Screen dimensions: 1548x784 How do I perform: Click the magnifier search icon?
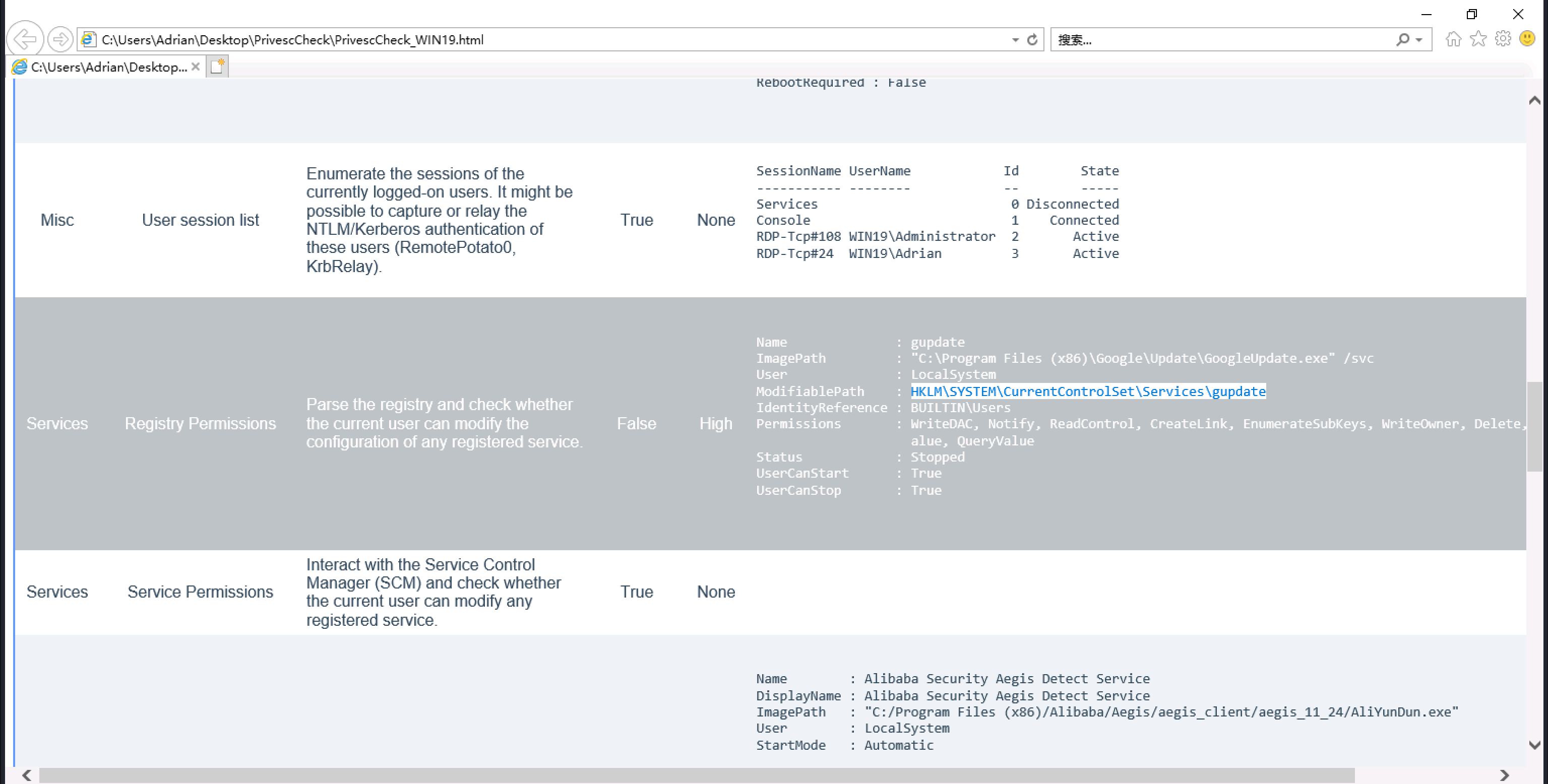(x=1402, y=40)
